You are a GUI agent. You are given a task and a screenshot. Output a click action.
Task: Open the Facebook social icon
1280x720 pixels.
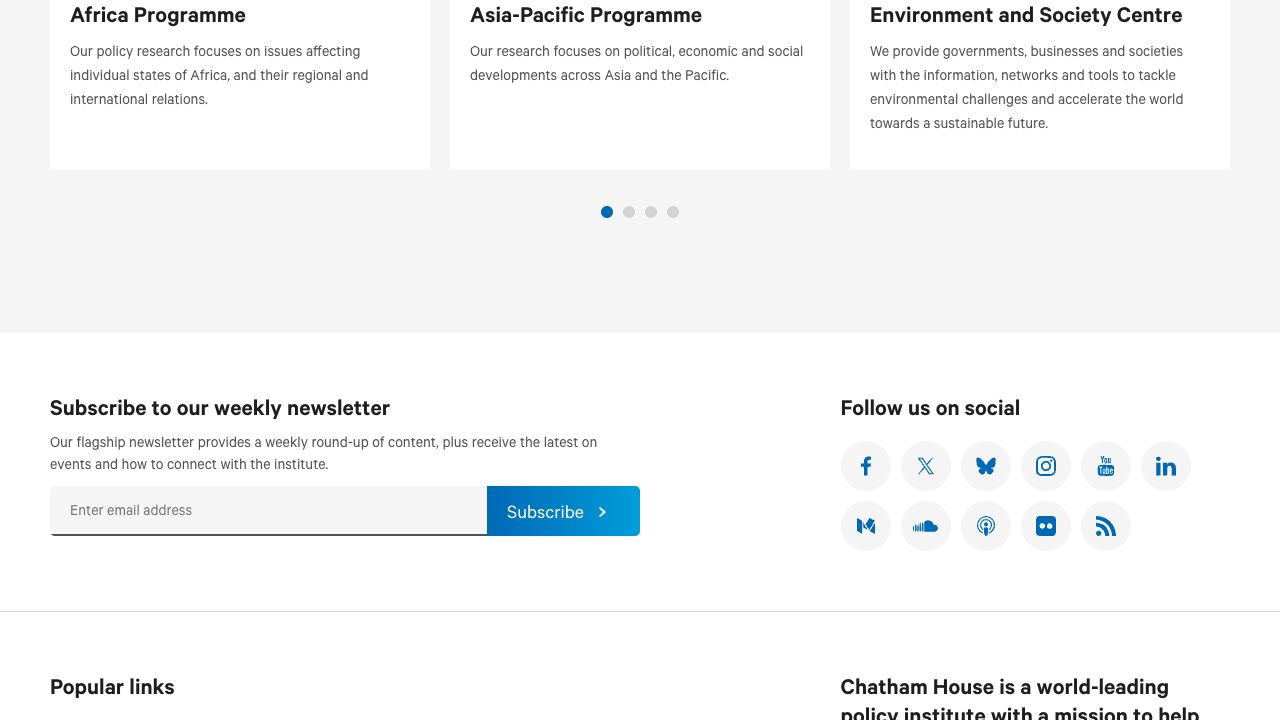pyautogui.click(x=866, y=466)
